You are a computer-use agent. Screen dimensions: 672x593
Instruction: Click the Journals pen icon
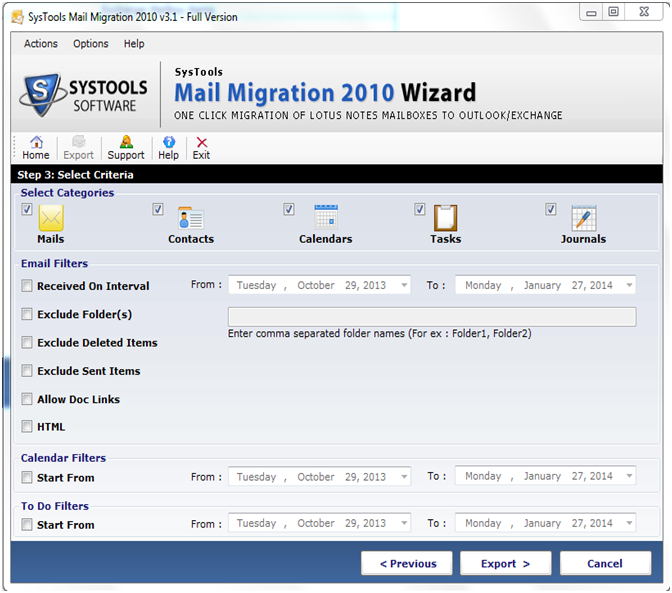[584, 218]
